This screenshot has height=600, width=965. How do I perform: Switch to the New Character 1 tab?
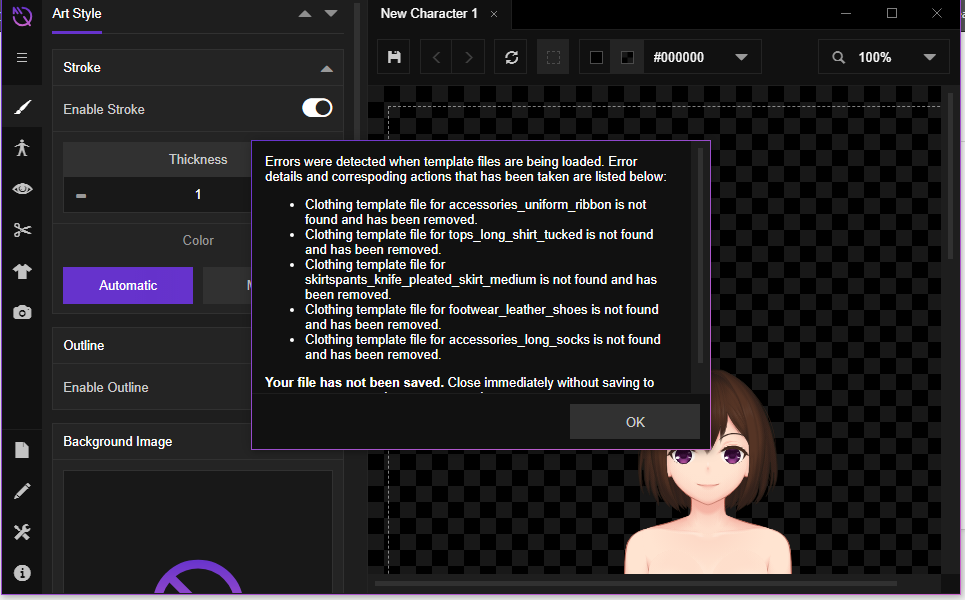pos(429,14)
